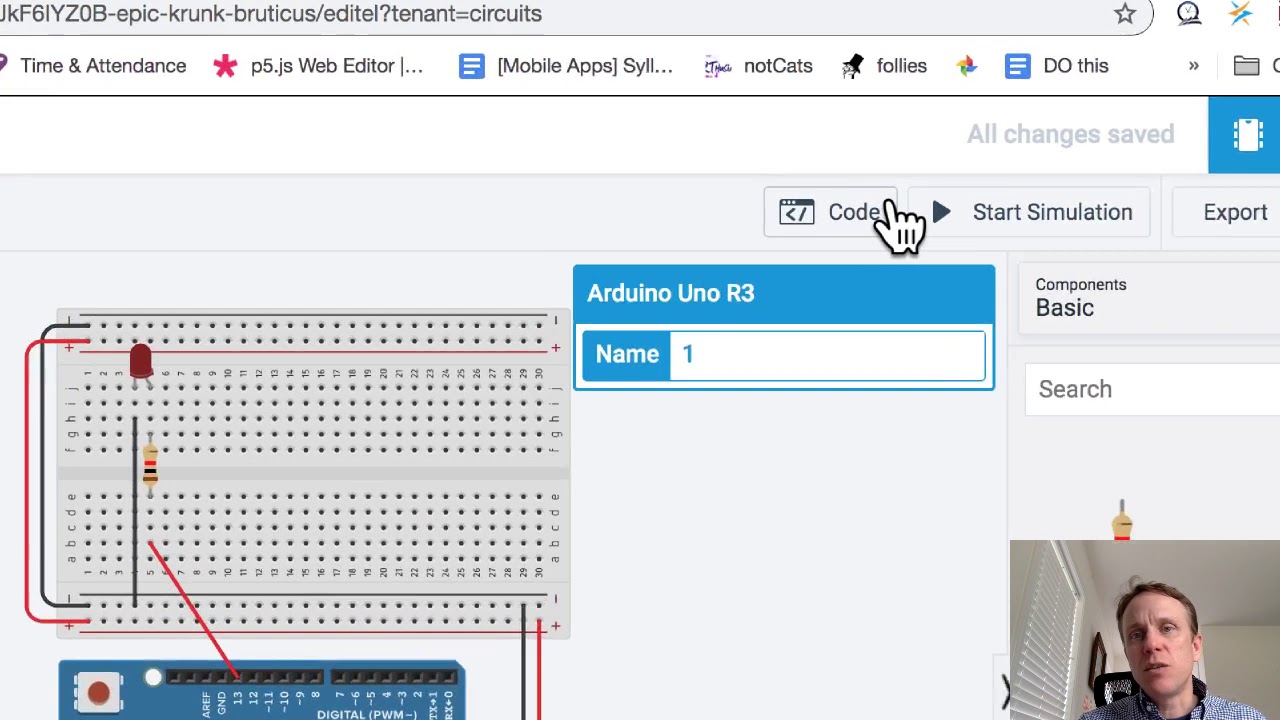Open p5.js Web Editor bookmark
1280x720 pixels.
tap(319, 66)
